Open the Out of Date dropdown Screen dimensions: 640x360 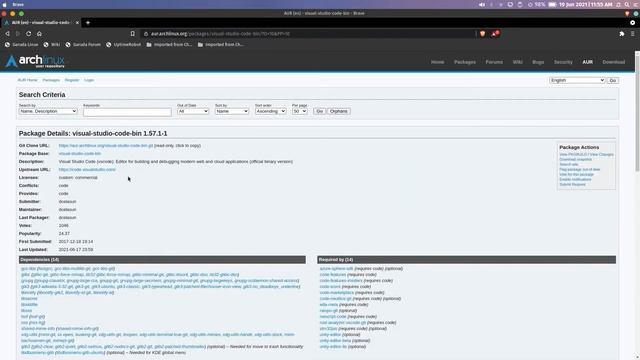click(x=193, y=111)
